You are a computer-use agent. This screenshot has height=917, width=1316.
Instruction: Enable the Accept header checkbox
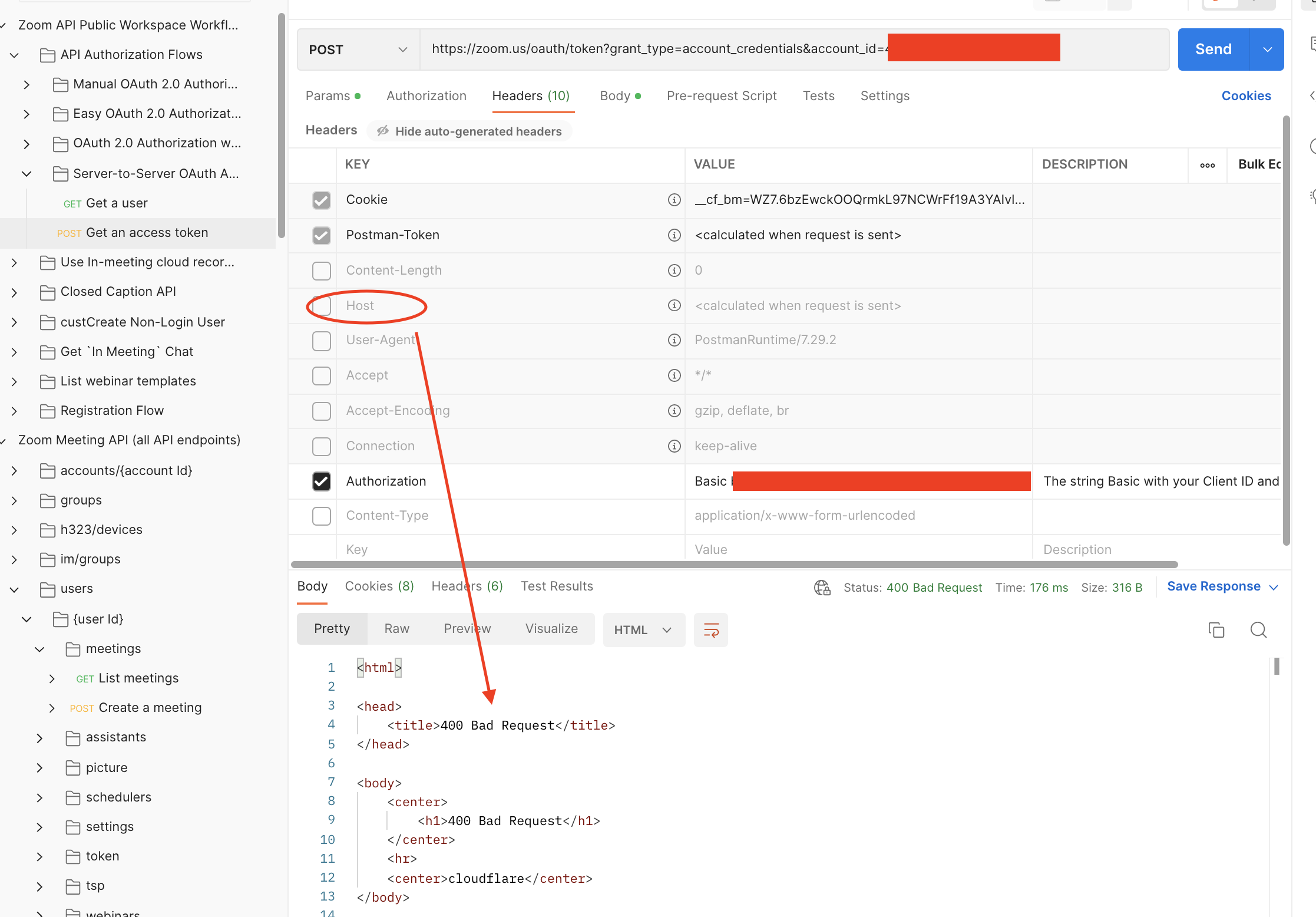tap(321, 376)
